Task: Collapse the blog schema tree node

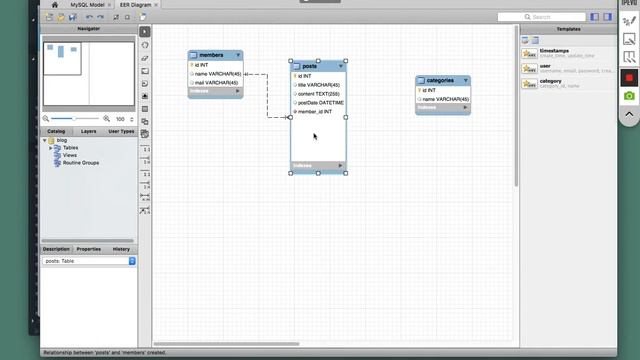Action: 45,140
